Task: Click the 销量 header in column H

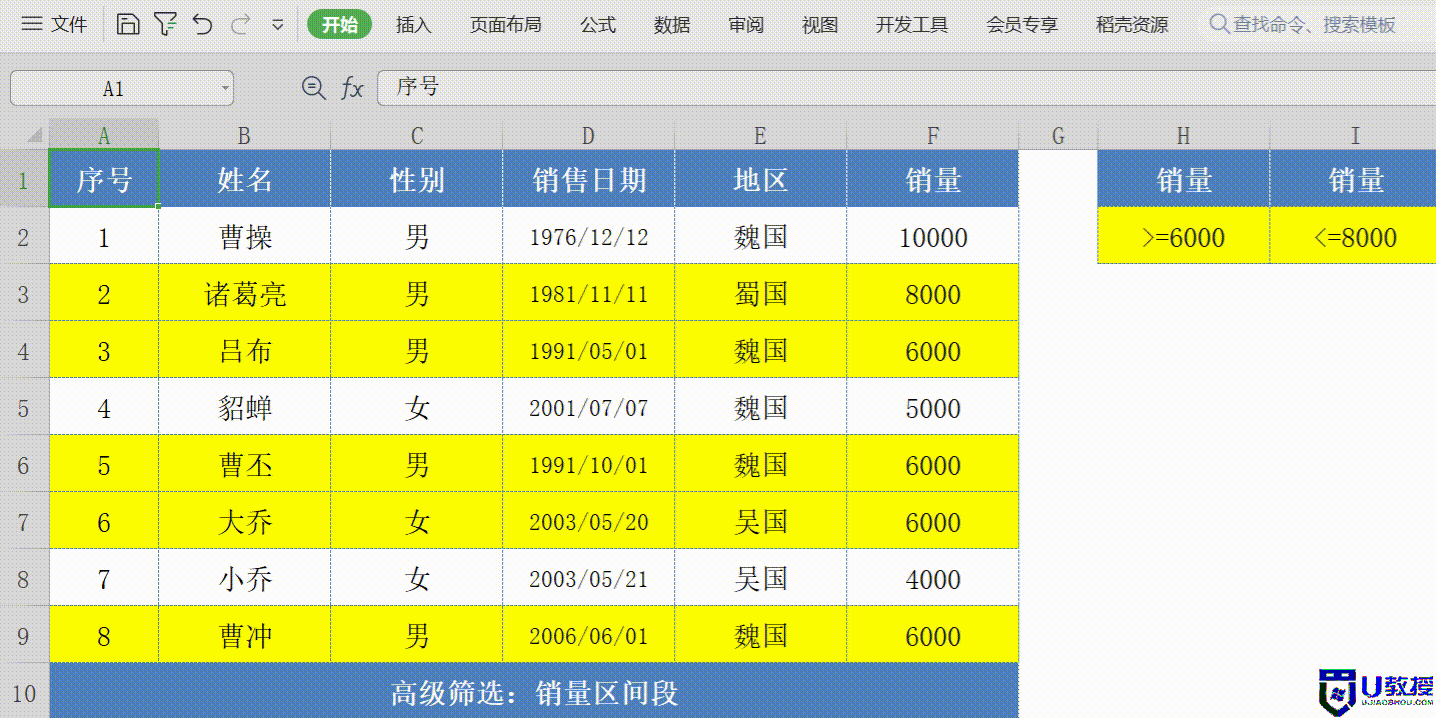Action: (x=1184, y=179)
